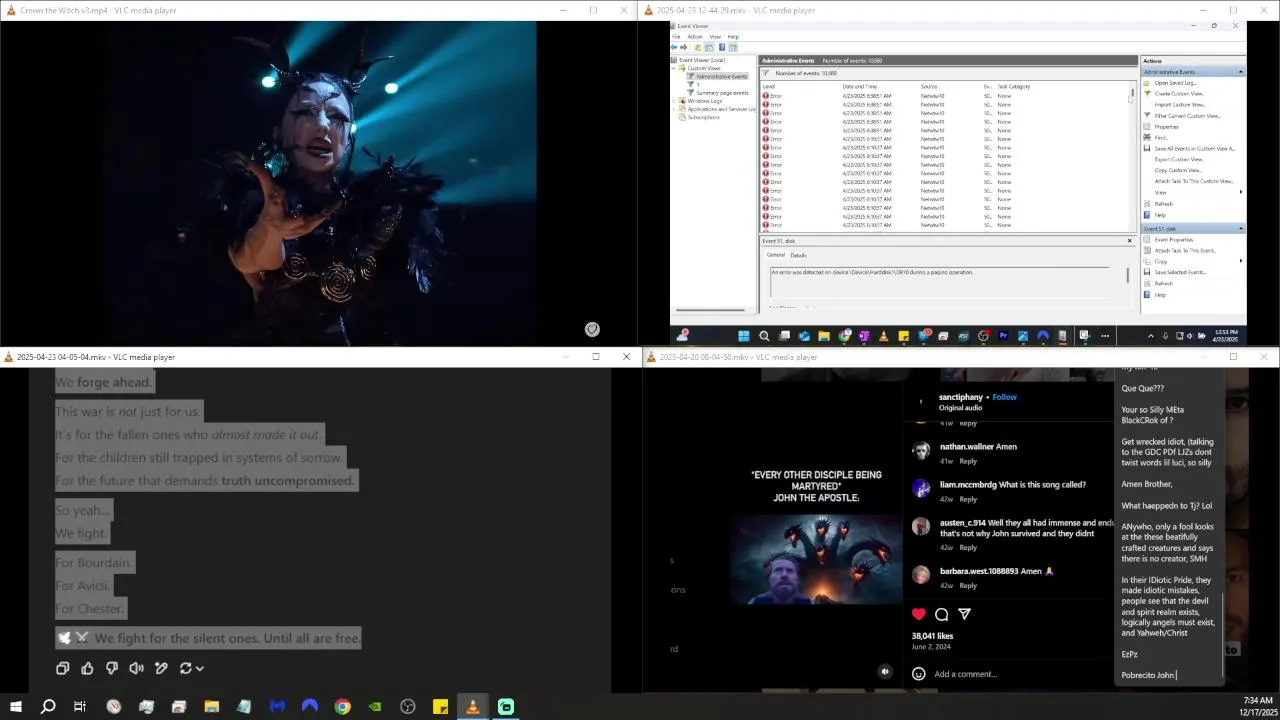Image resolution: width=1280 pixels, height=720 pixels.
Task: Select Administrative Events in the tree
Action: click(722, 76)
